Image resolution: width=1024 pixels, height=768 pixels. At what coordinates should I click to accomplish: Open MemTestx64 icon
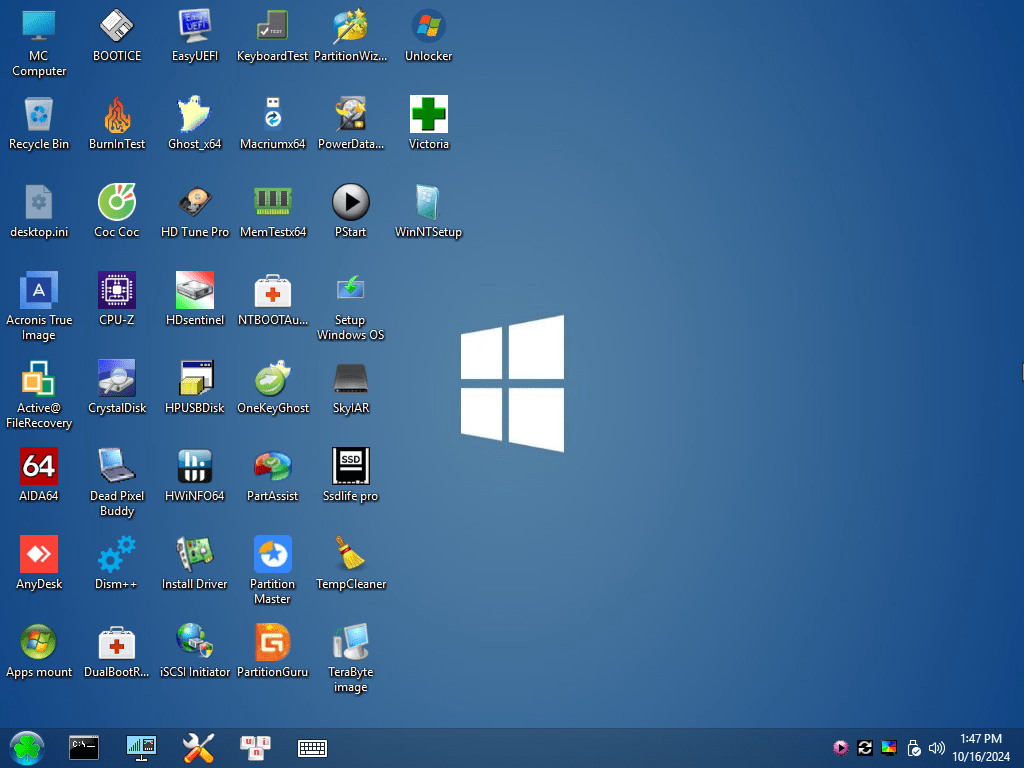[x=272, y=211]
